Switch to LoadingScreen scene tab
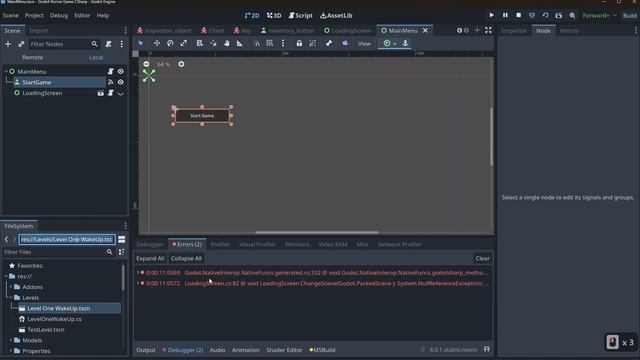 point(348,31)
